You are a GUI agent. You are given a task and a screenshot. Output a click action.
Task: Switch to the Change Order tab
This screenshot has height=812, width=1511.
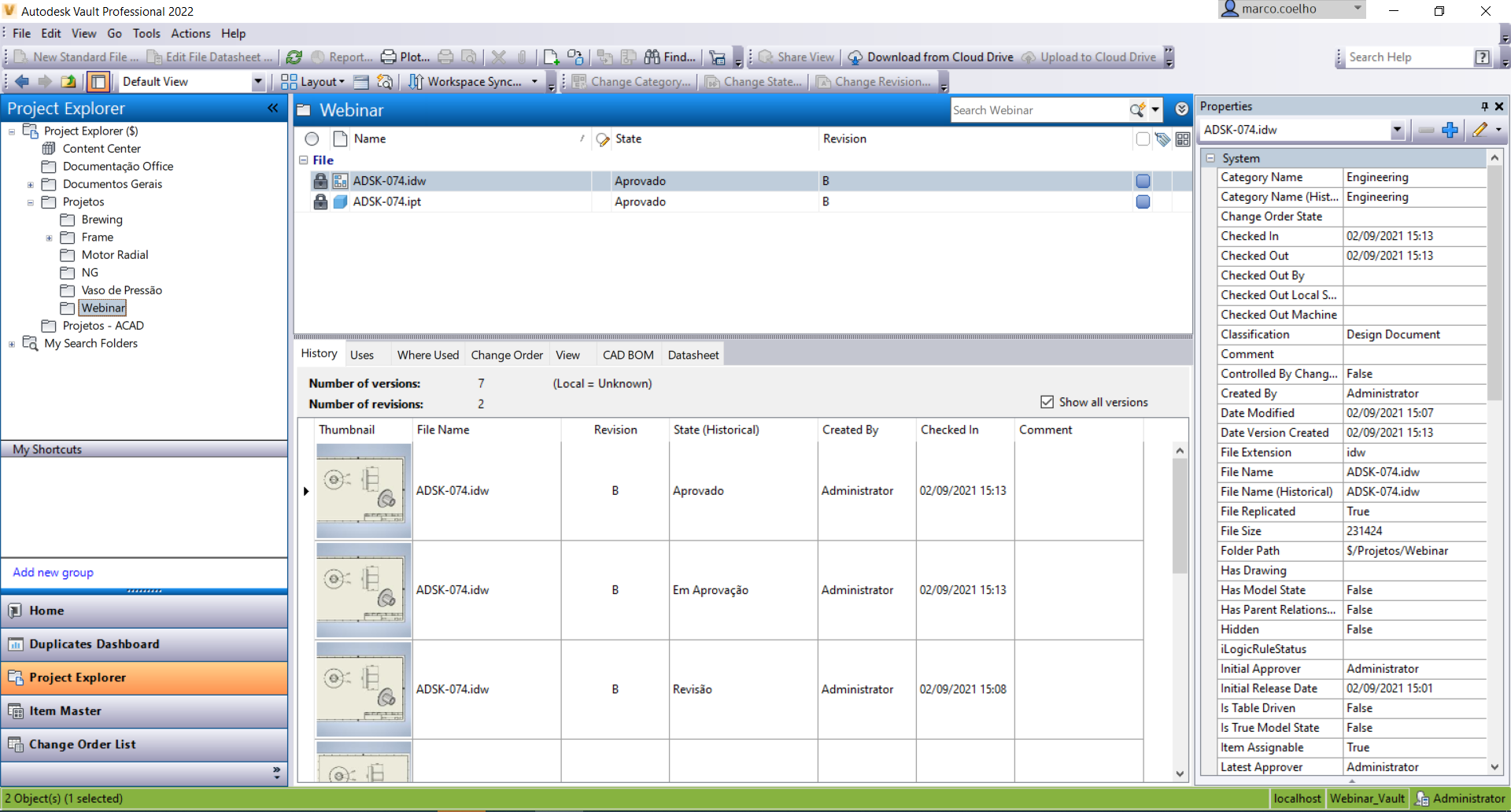pyautogui.click(x=507, y=355)
